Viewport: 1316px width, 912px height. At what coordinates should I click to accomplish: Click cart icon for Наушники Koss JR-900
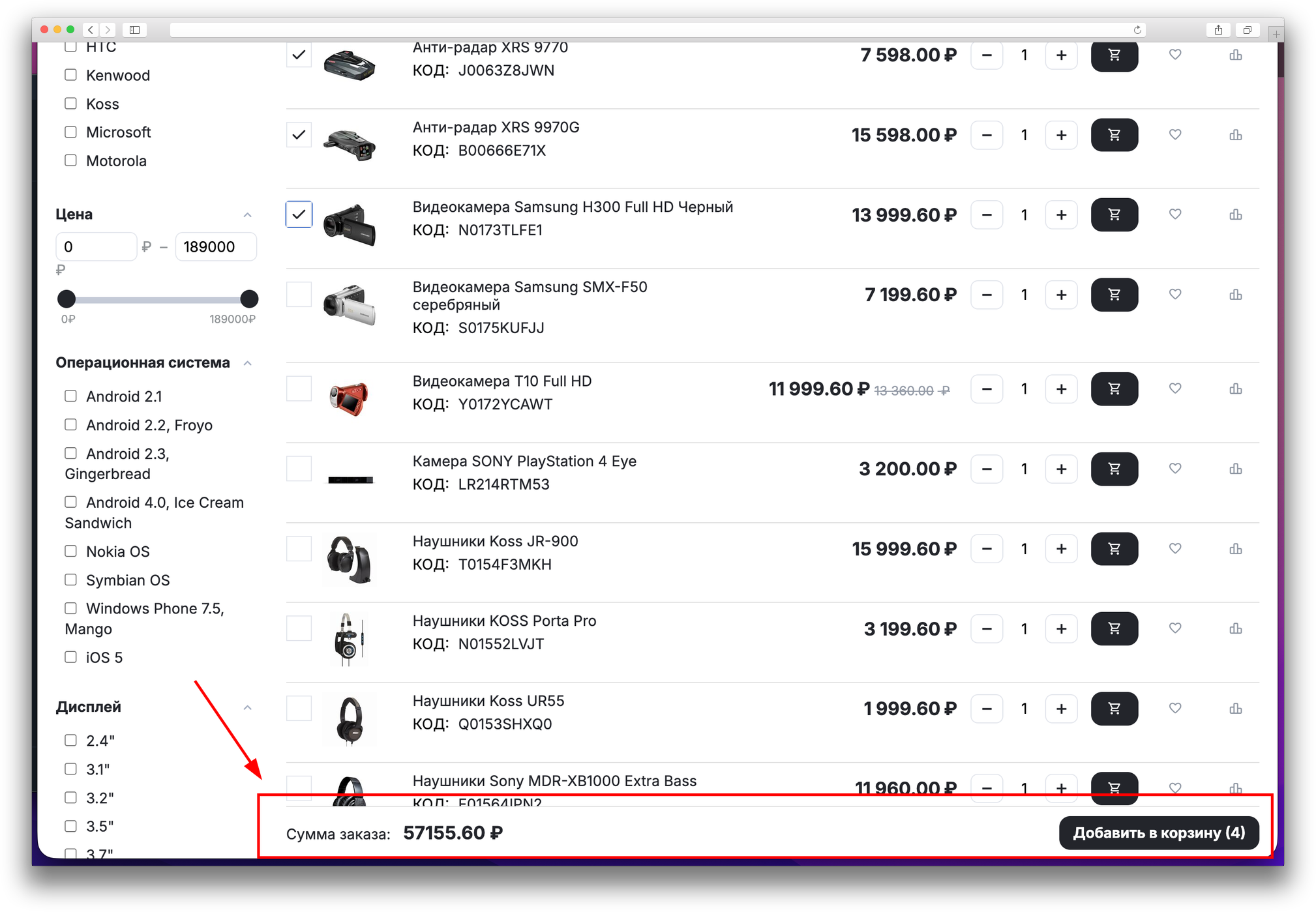click(x=1114, y=549)
